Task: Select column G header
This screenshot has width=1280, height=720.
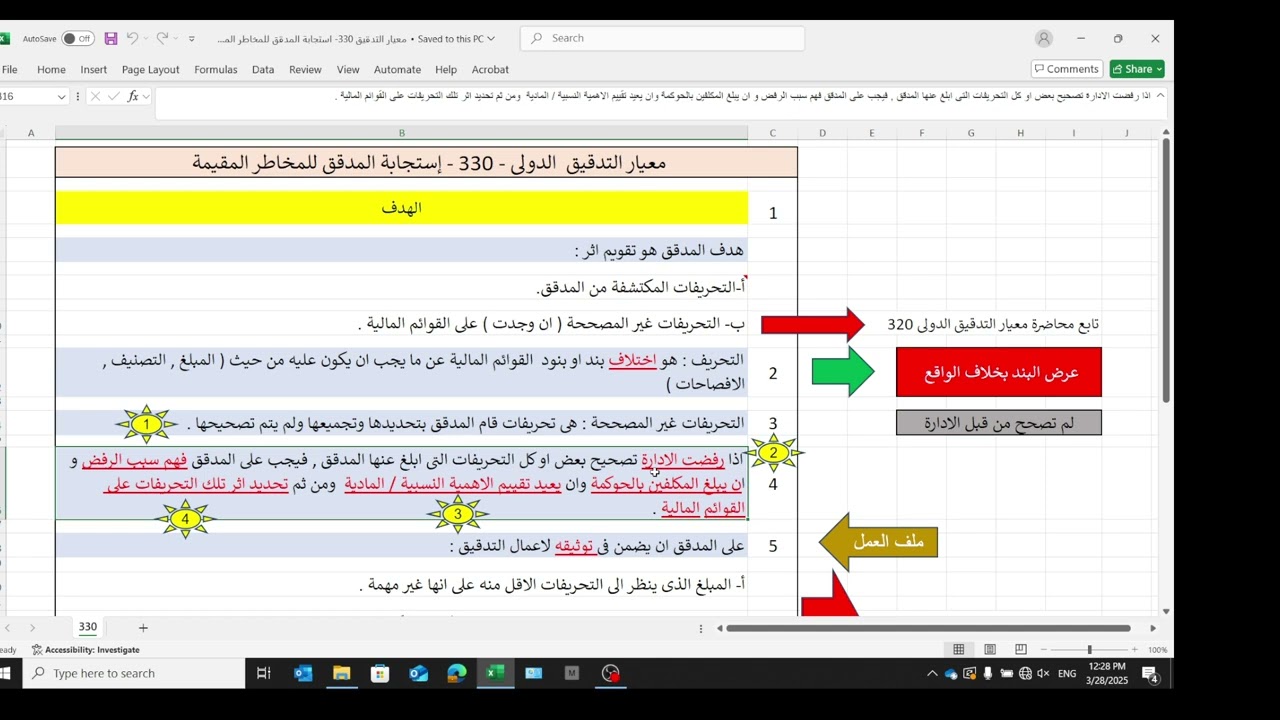Action: [971, 133]
